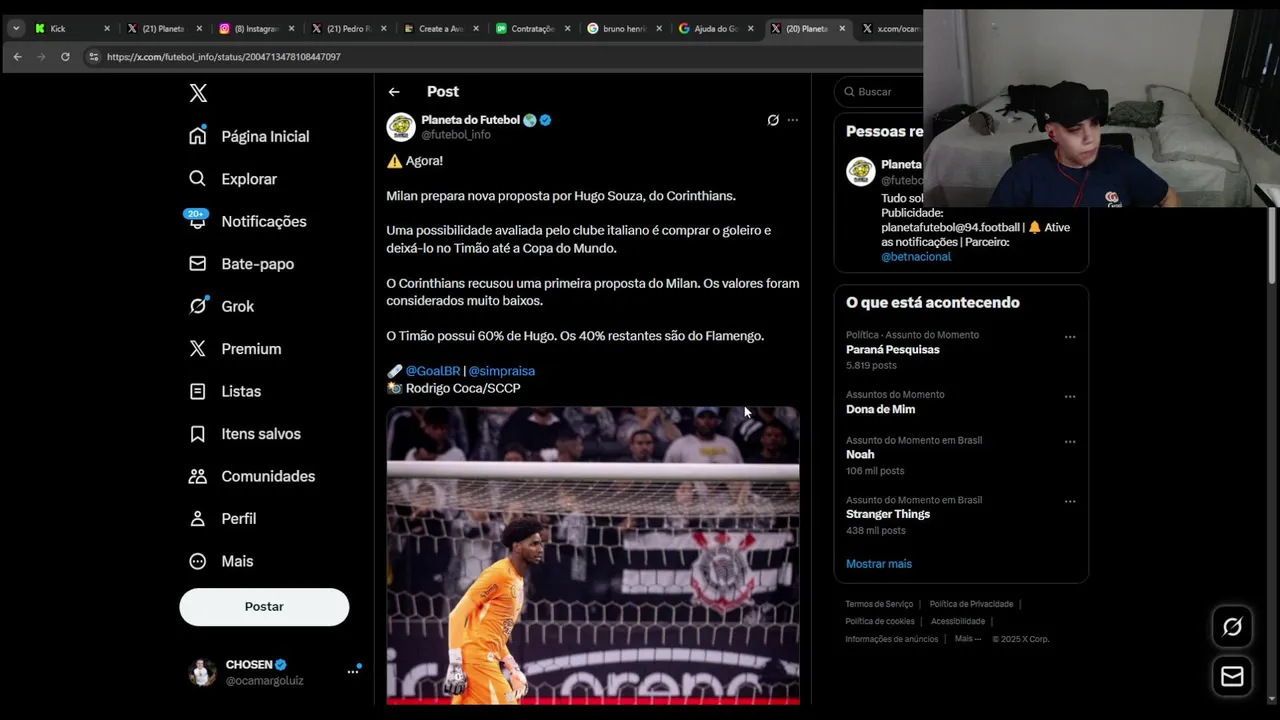Open Informações de anúncios footer link

(892, 639)
